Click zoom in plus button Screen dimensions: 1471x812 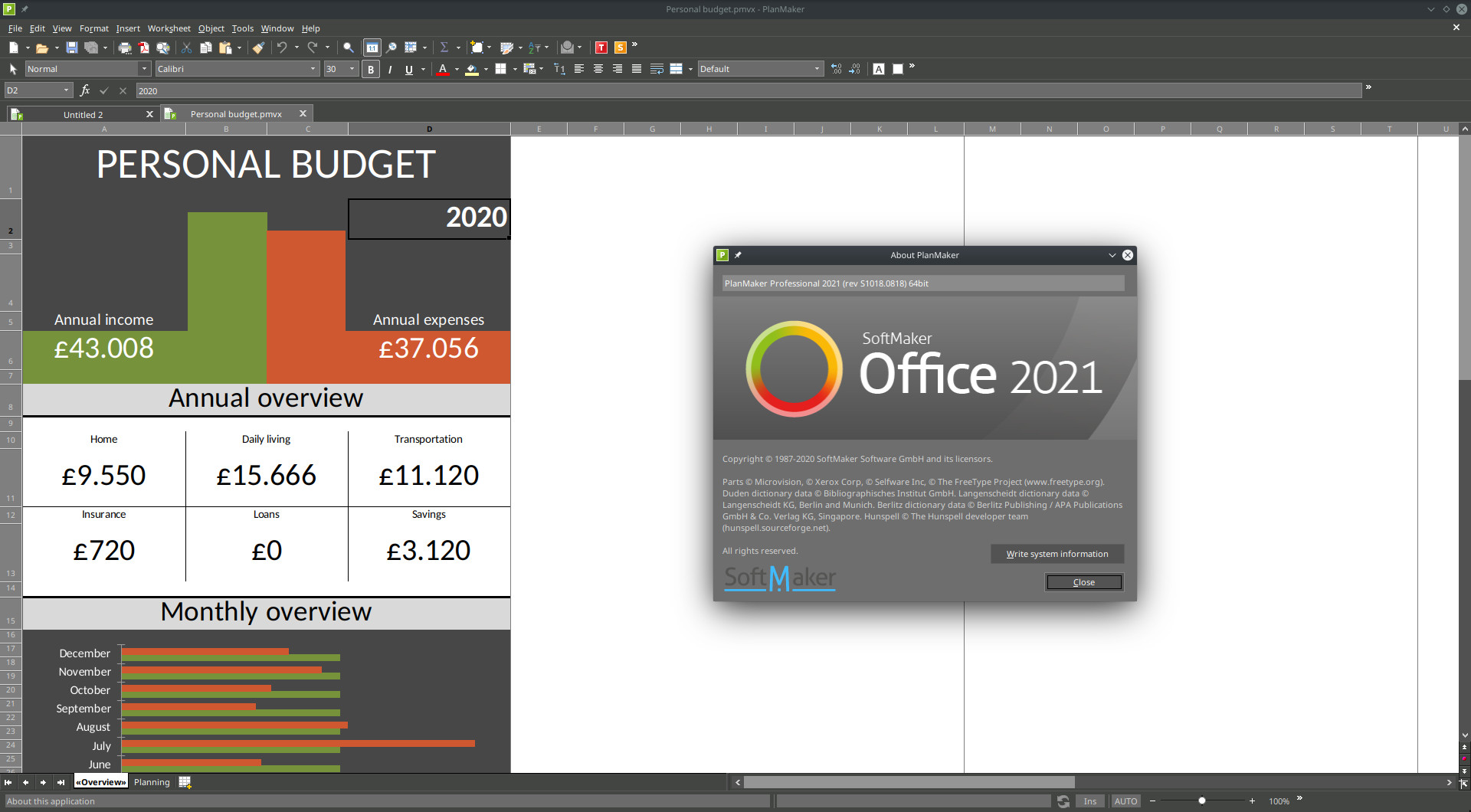(1252, 801)
